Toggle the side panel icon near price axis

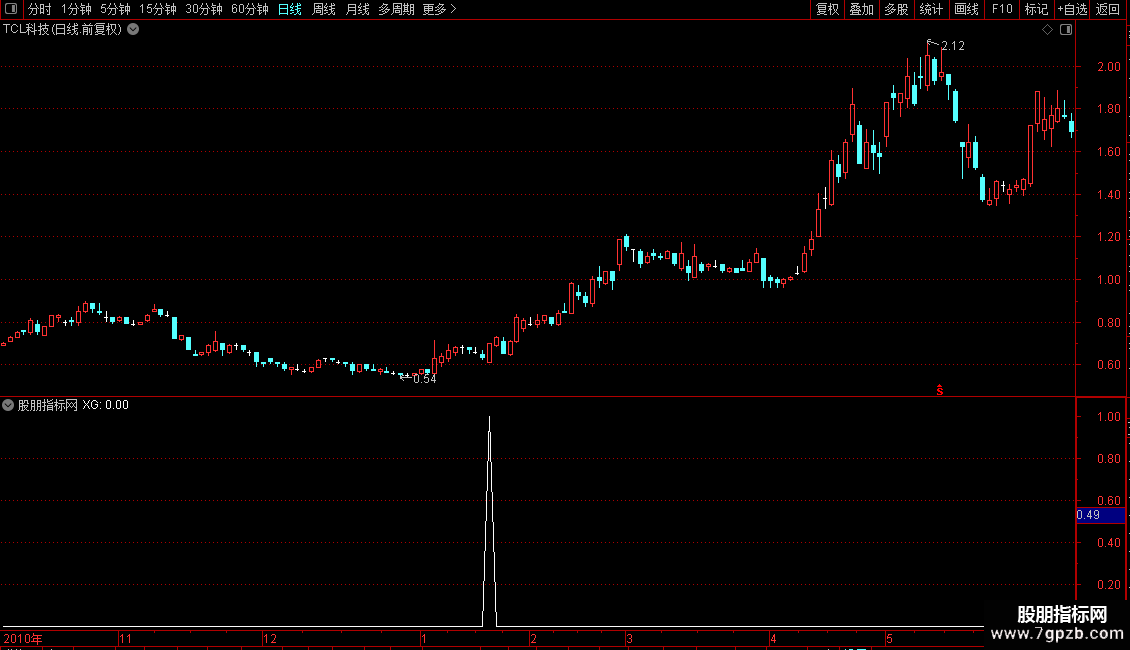pyautogui.click(x=1066, y=30)
